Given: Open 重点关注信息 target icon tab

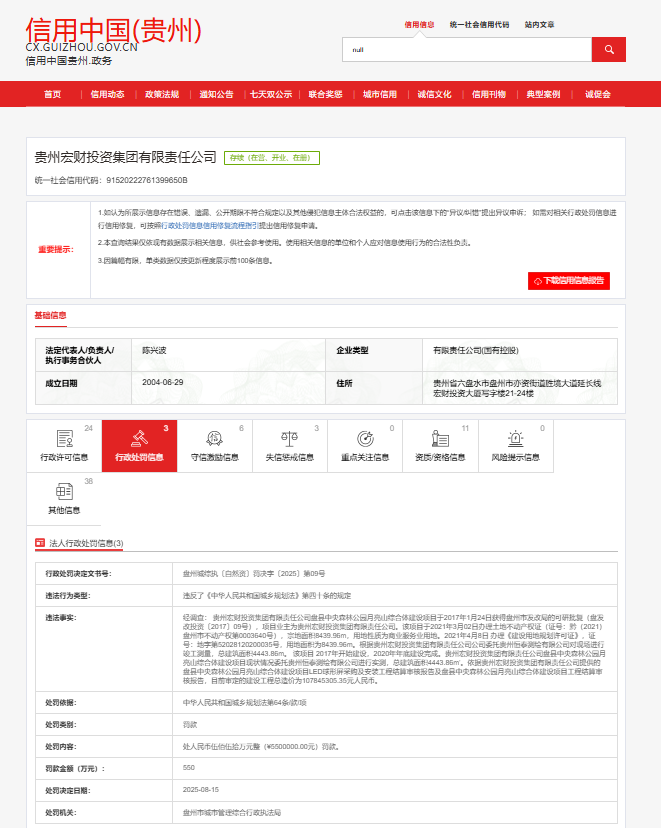Looking at the screenshot, I should point(365,446).
